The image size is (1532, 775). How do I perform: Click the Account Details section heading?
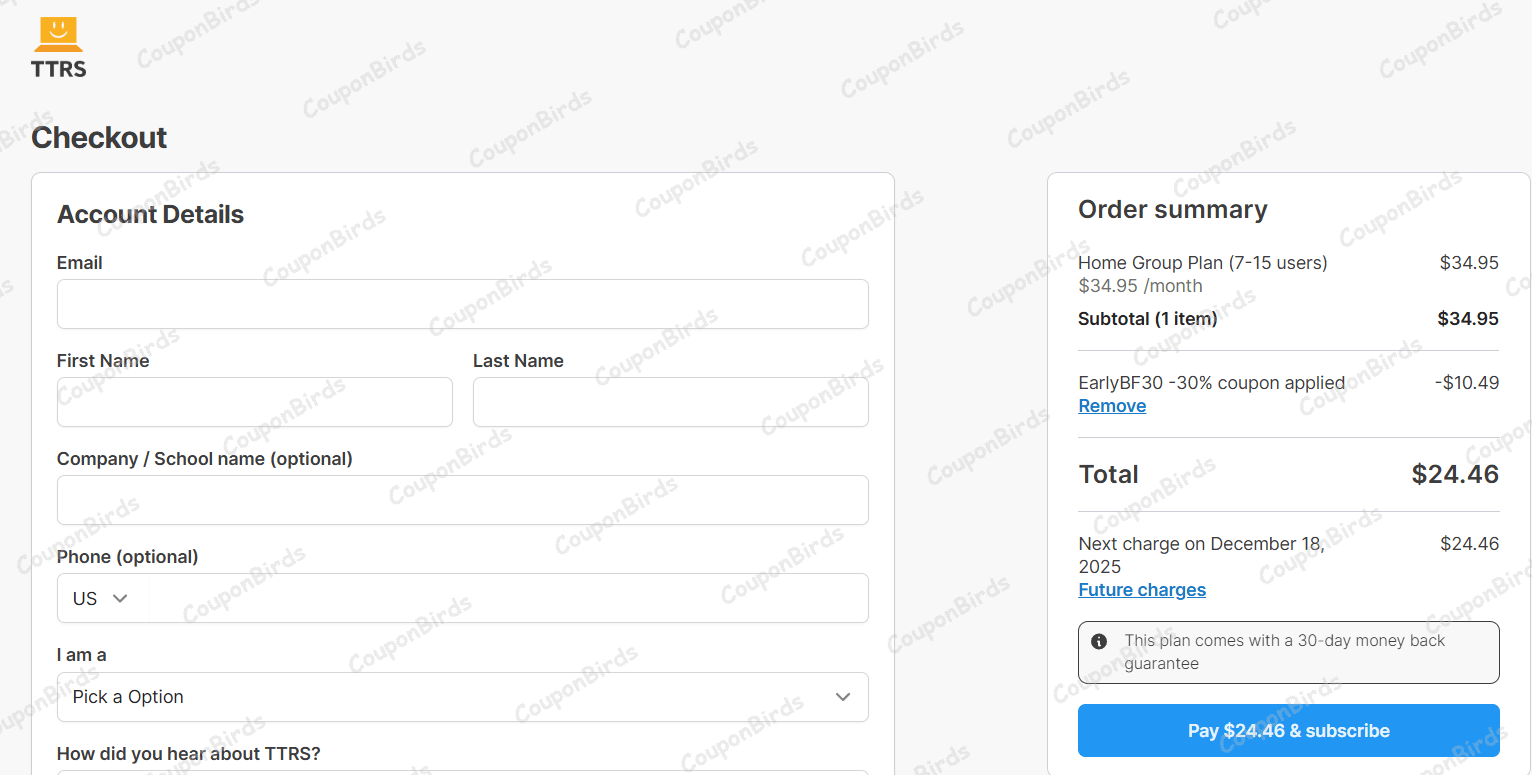click(150, 215)
